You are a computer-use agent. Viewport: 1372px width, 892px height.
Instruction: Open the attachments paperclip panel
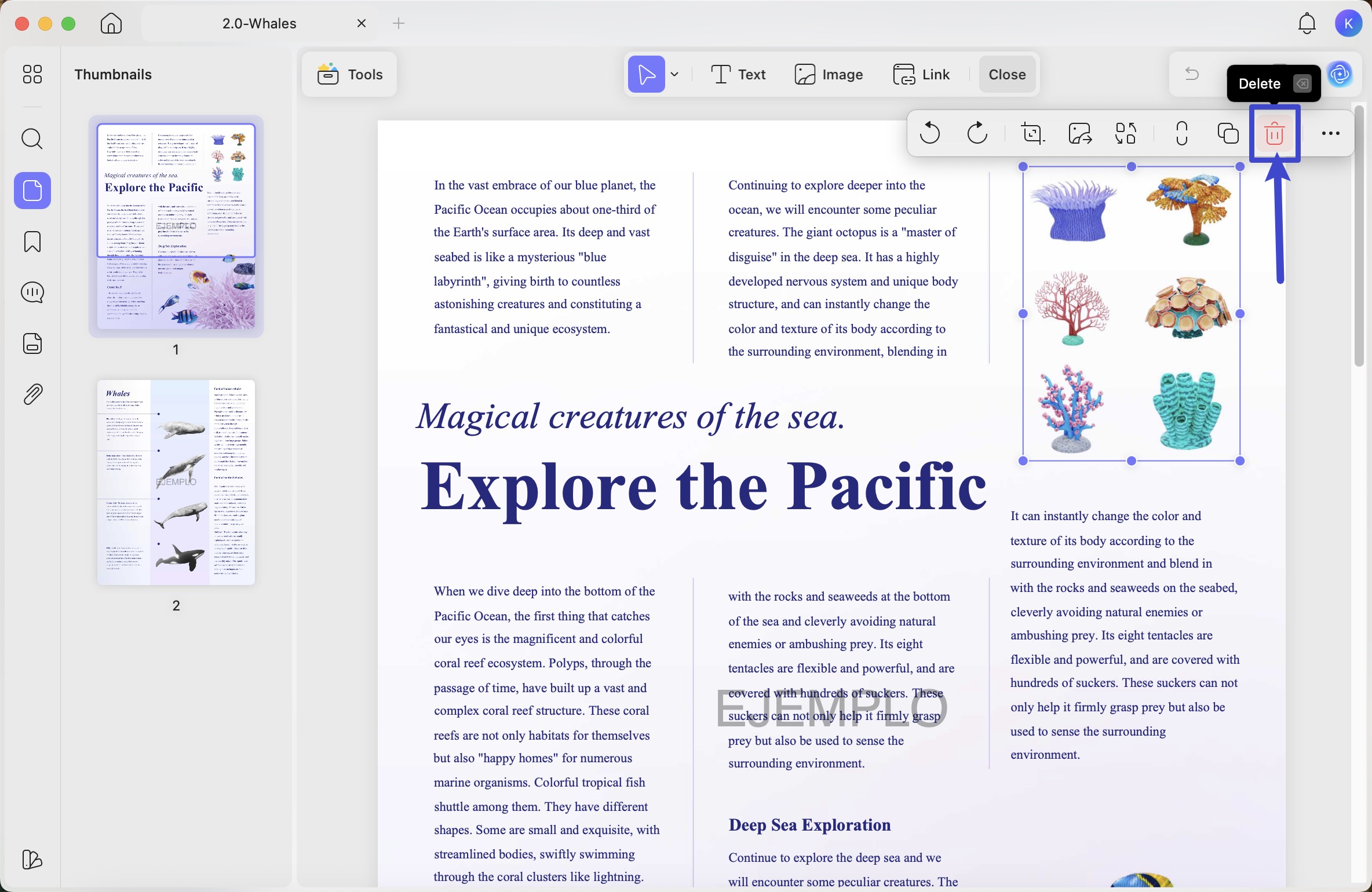pos(32,394)
